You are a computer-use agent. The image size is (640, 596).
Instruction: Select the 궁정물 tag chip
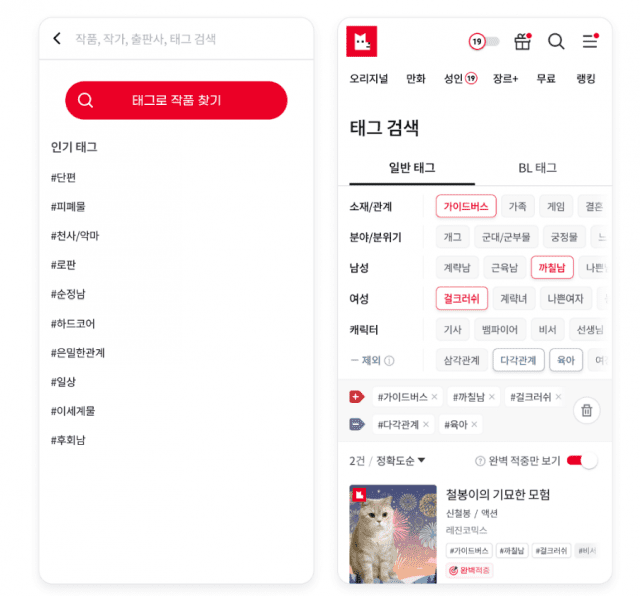[x=564, y=237]
